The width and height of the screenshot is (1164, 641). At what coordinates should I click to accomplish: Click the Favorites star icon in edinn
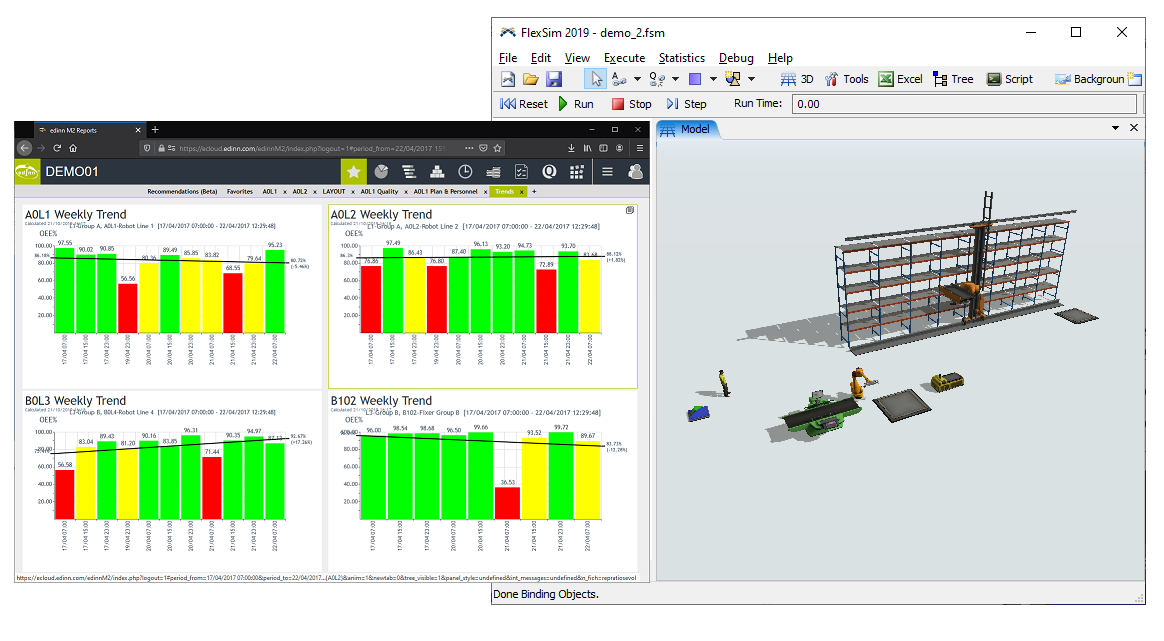353,172
